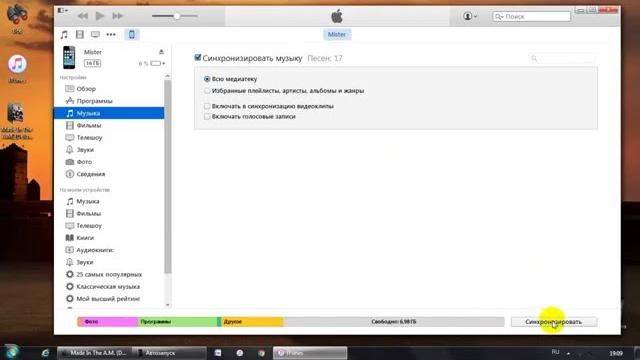Select the Mister device tab
Viewport: 640px width, 360px height.
pos(337,34)
